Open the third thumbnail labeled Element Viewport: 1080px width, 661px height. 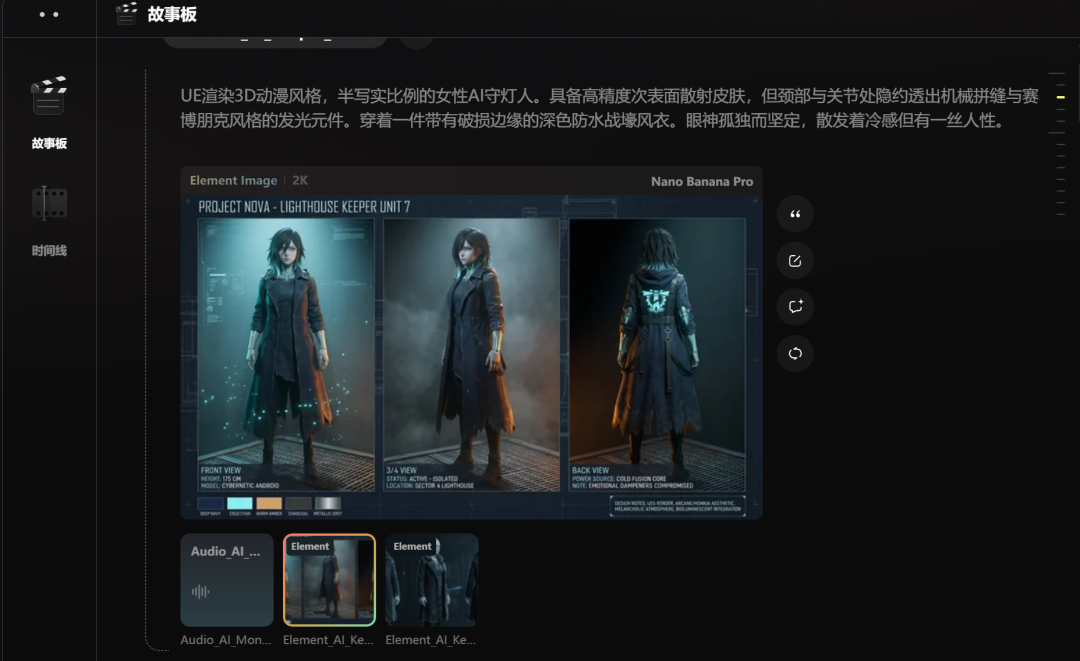(432, 580)
